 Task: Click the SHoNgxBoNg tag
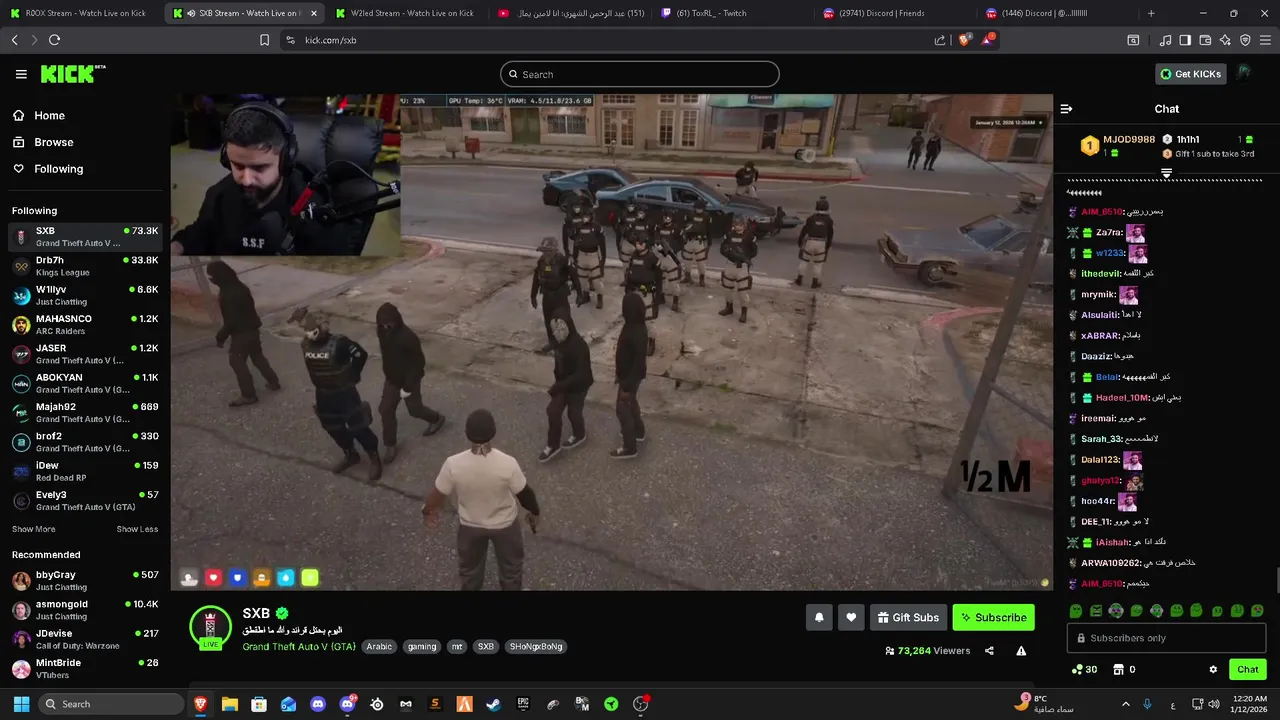(x=536, y=646)
